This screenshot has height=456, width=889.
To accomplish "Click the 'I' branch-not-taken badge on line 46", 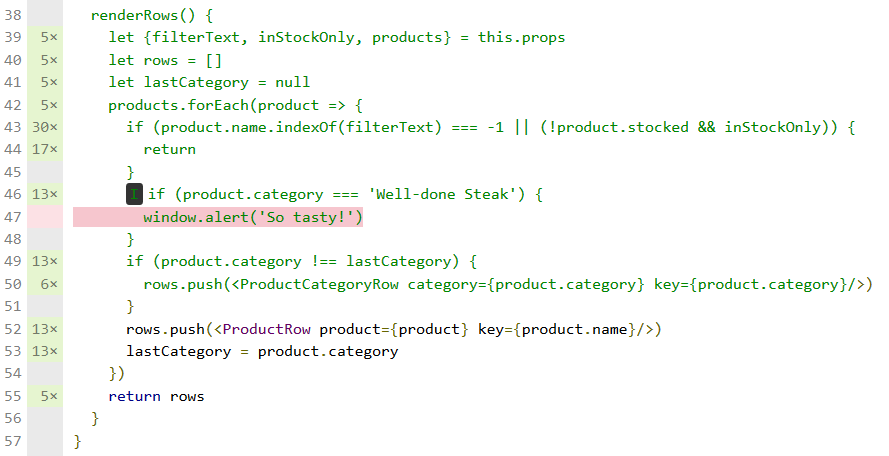I will 134,195.
